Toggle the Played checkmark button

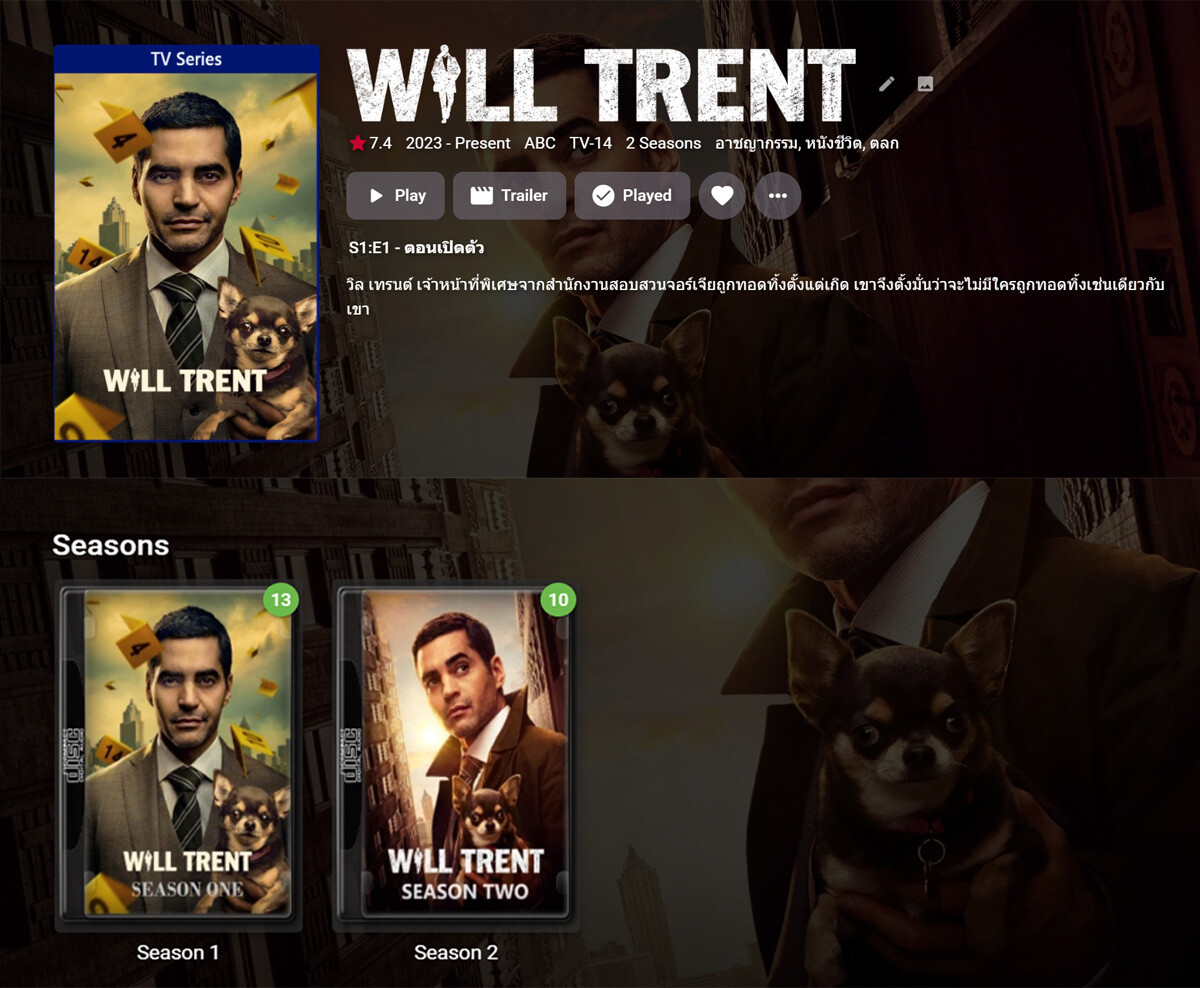[632, 196]
